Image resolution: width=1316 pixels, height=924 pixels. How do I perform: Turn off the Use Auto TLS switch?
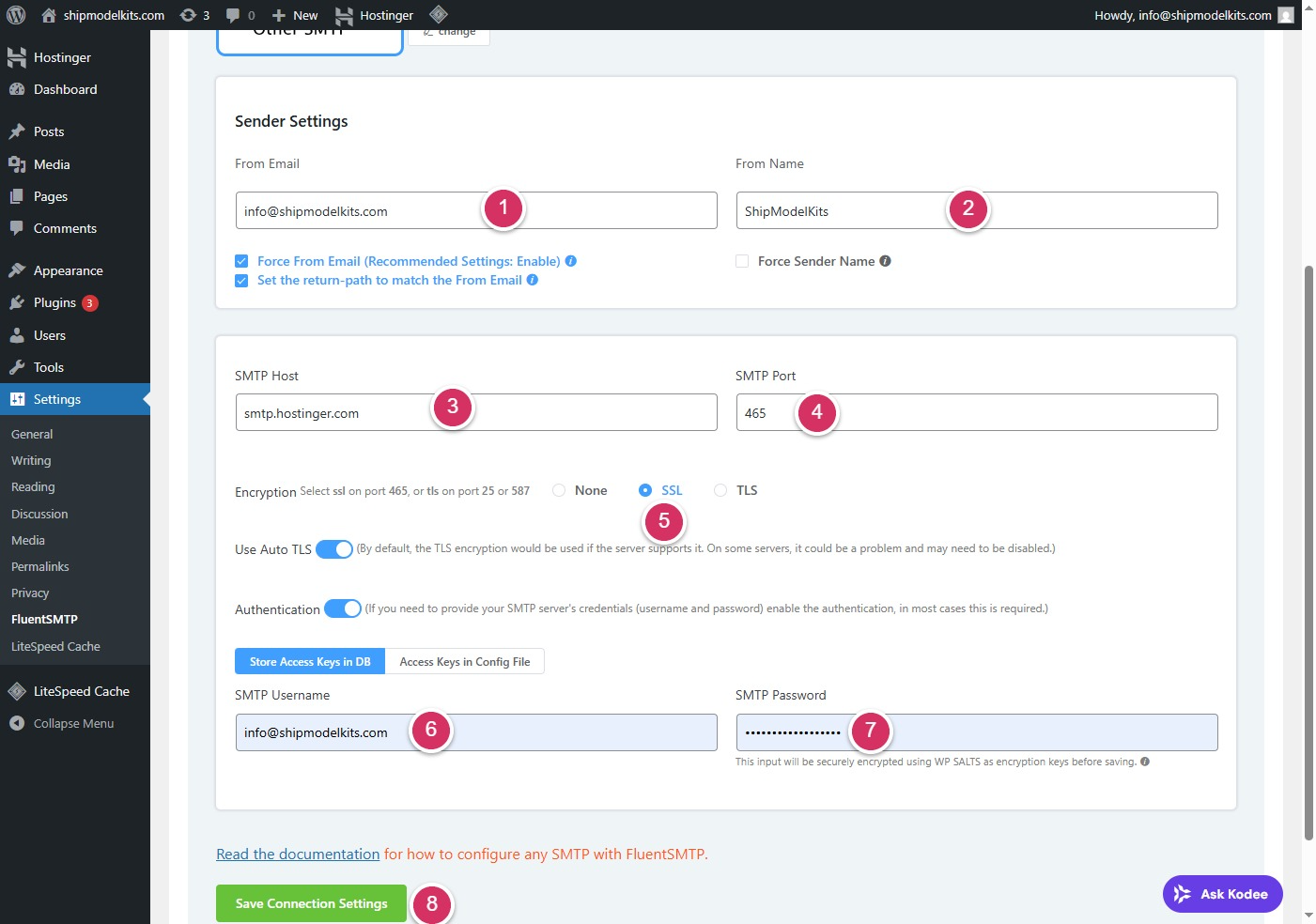(334, 549)
